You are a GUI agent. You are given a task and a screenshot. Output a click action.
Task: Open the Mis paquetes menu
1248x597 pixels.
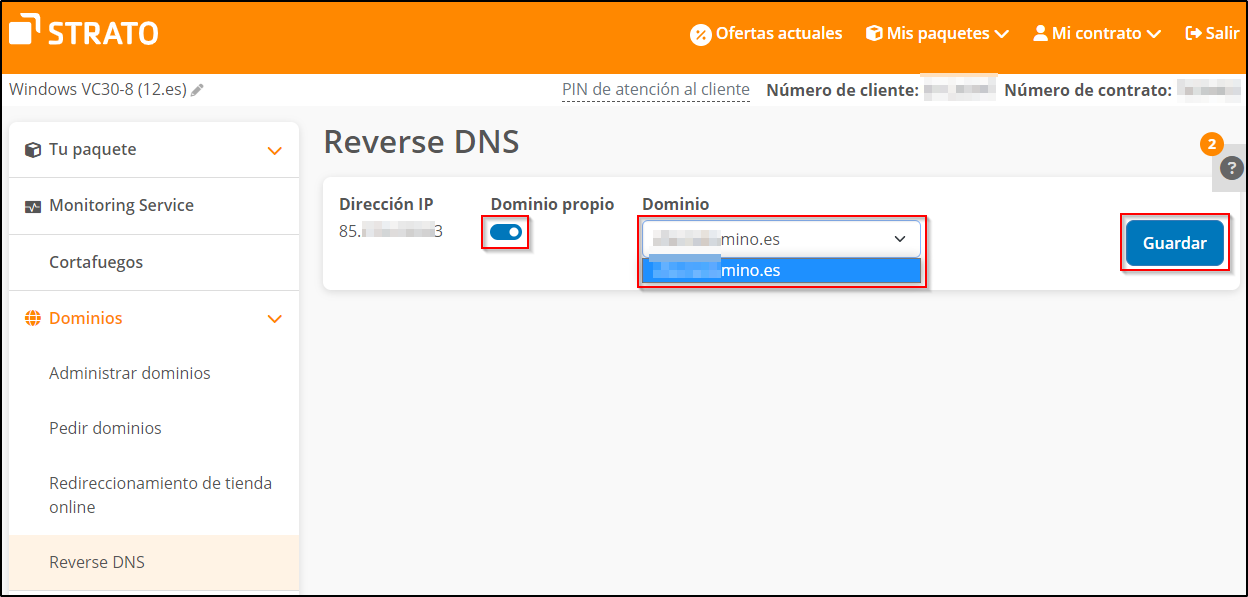click(x=936, y=33)
